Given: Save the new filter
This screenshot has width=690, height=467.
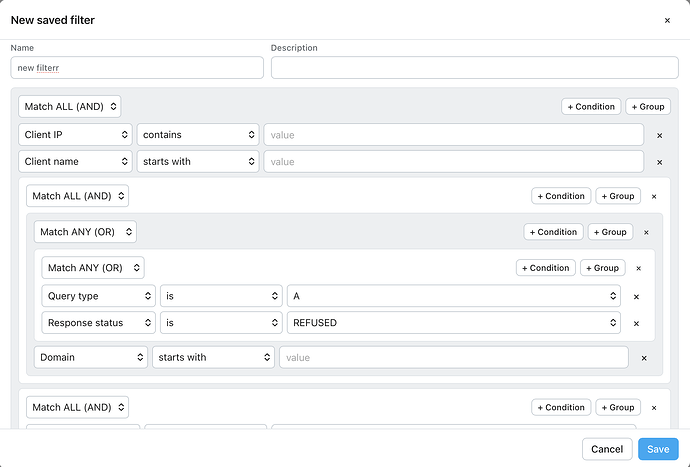Looking at the screenshot, I should click(658, 449).
